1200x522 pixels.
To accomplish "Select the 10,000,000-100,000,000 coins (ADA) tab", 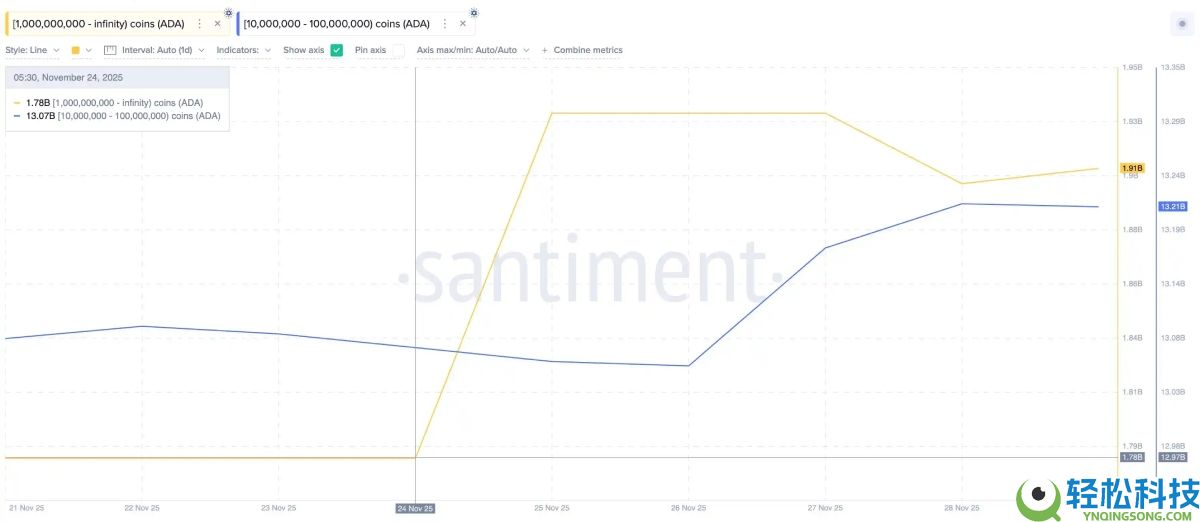I will 336,23.
